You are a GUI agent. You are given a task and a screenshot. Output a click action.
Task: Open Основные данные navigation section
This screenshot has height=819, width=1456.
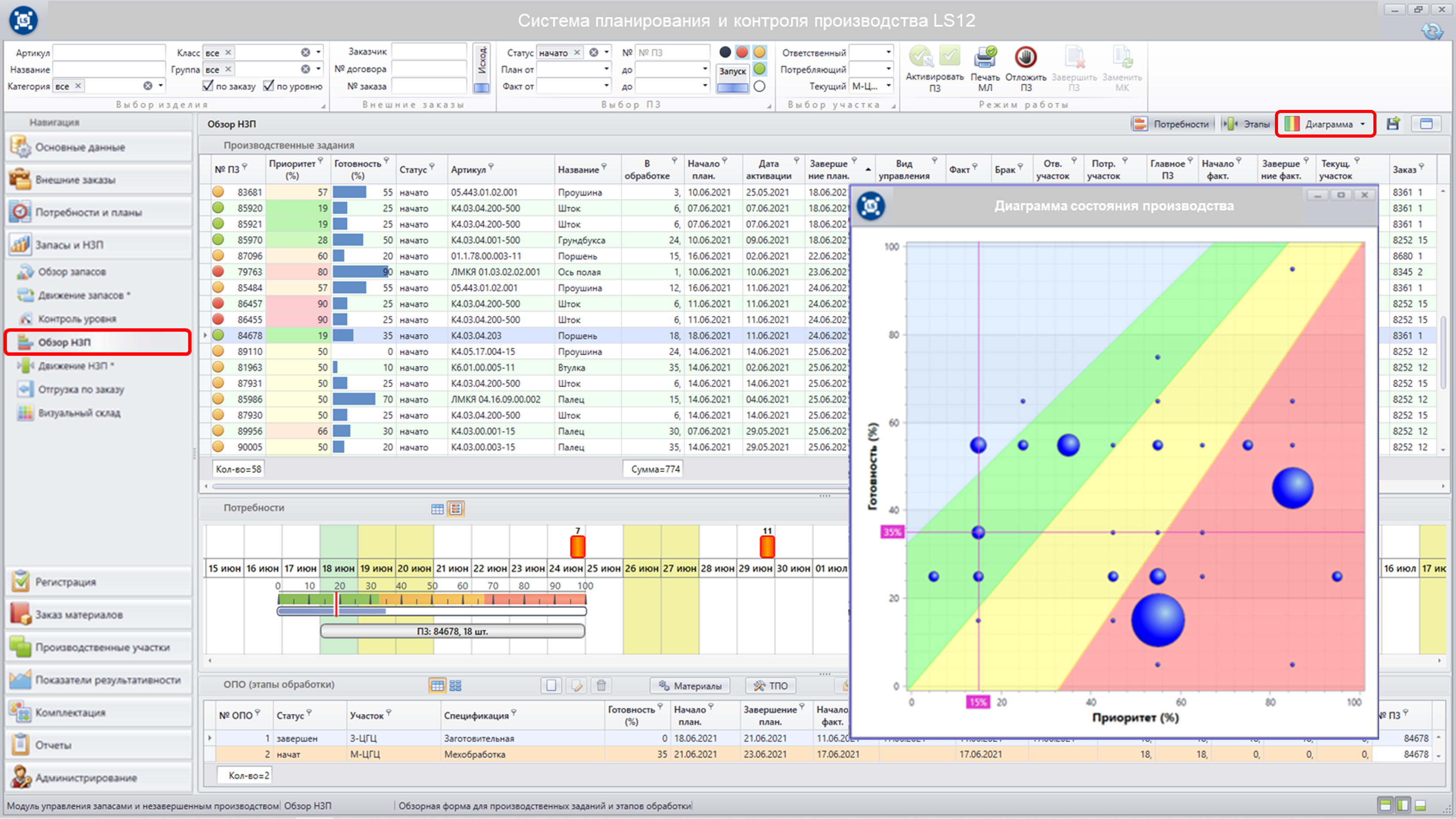(99, 147)
